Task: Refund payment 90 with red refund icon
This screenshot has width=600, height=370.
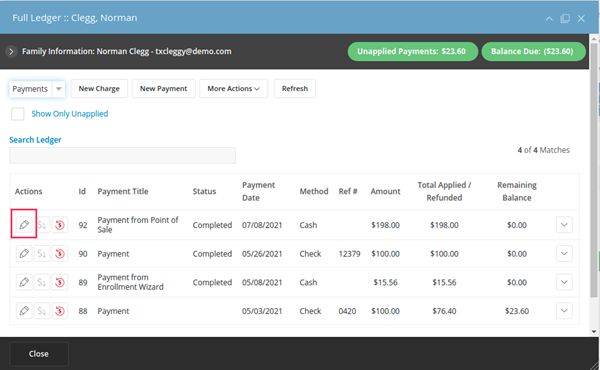Action: pyautogui.click(x=60, y=253)
